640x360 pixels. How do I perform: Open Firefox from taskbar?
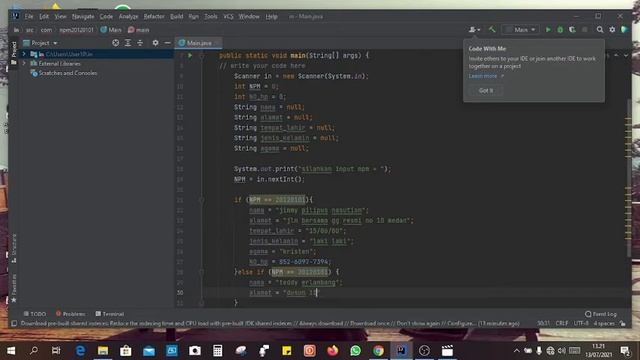pos(333,351)
